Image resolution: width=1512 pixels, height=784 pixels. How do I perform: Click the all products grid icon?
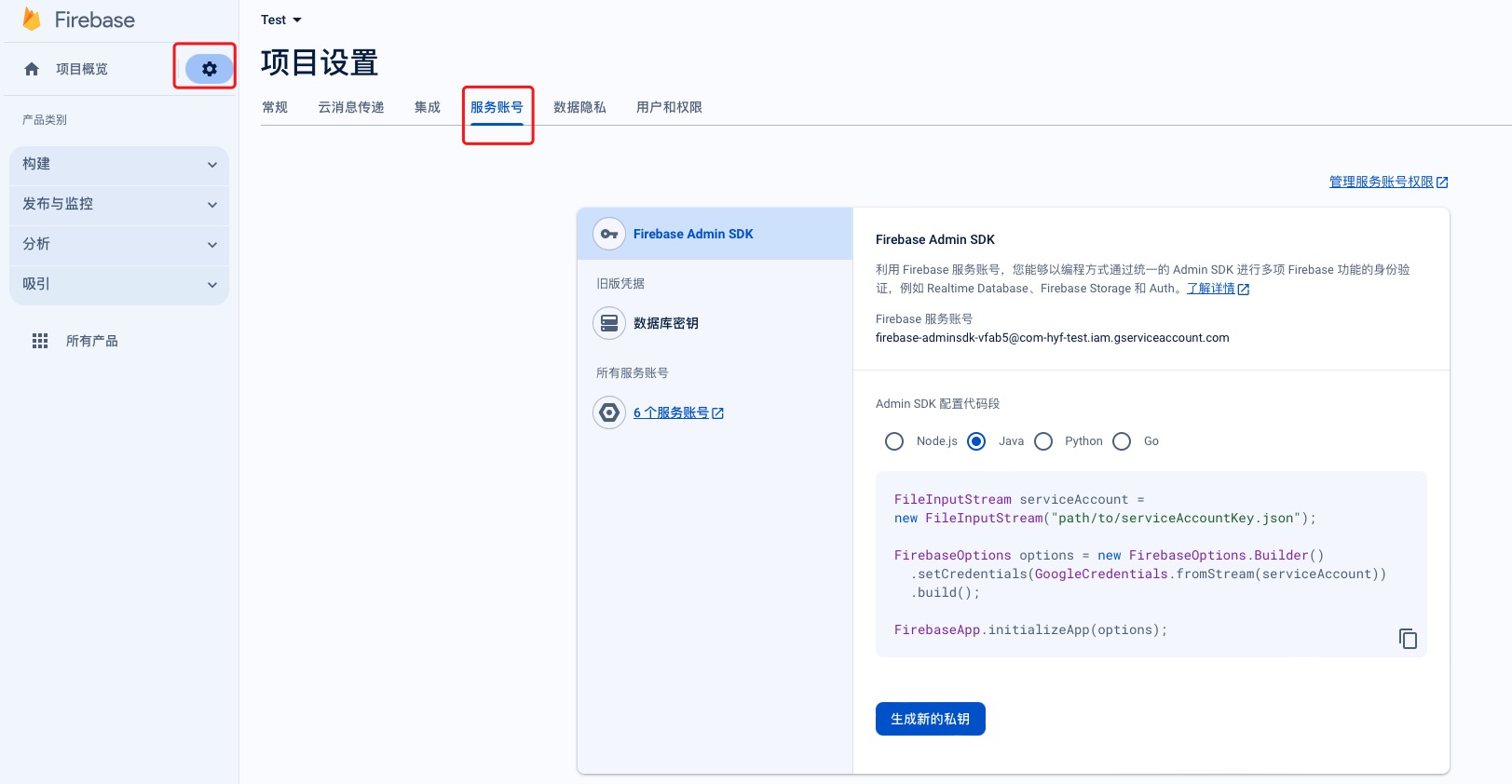(x=40, y=341)
